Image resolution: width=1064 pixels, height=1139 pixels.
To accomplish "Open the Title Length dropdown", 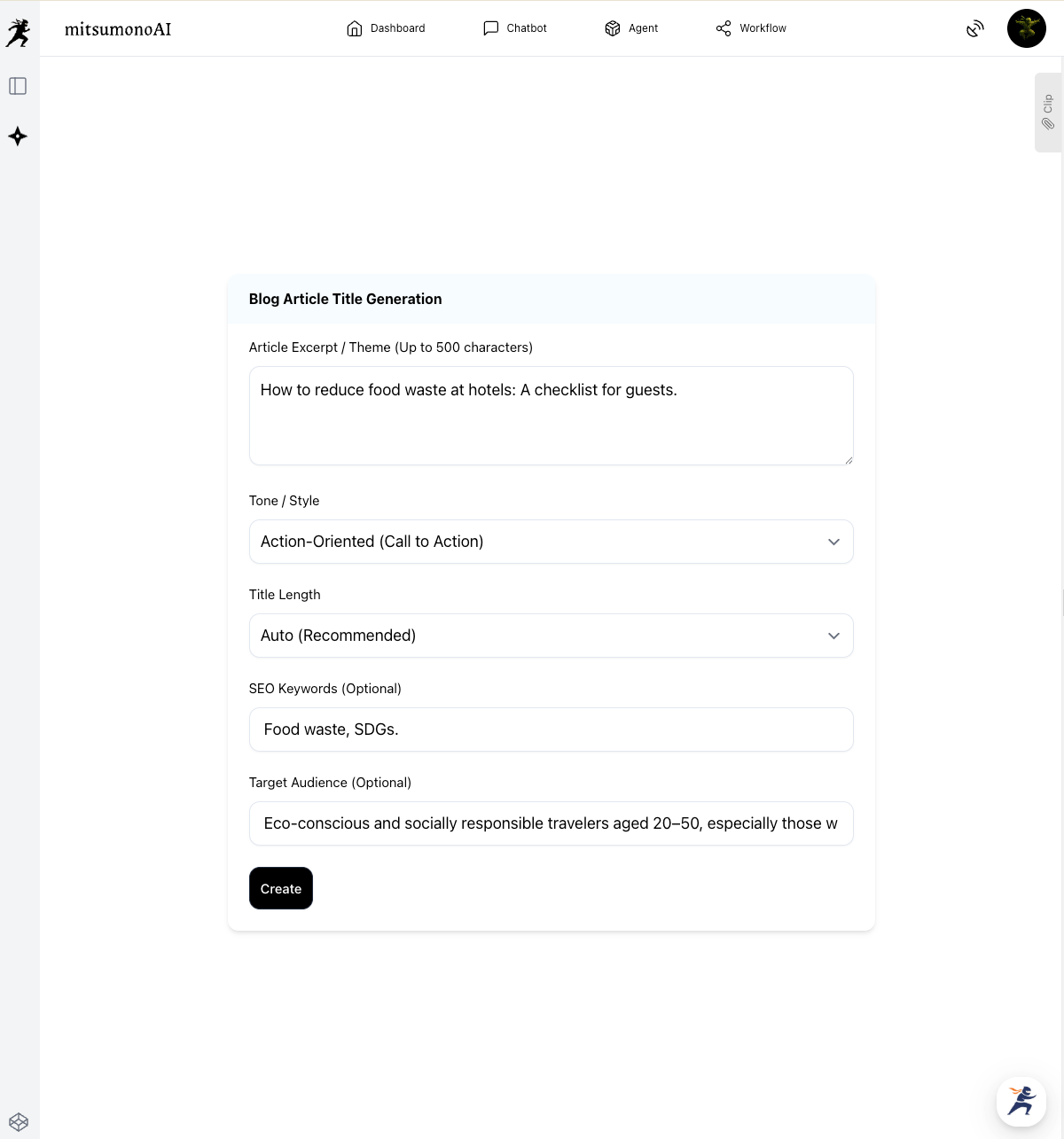I will click(x=551, y=636).
